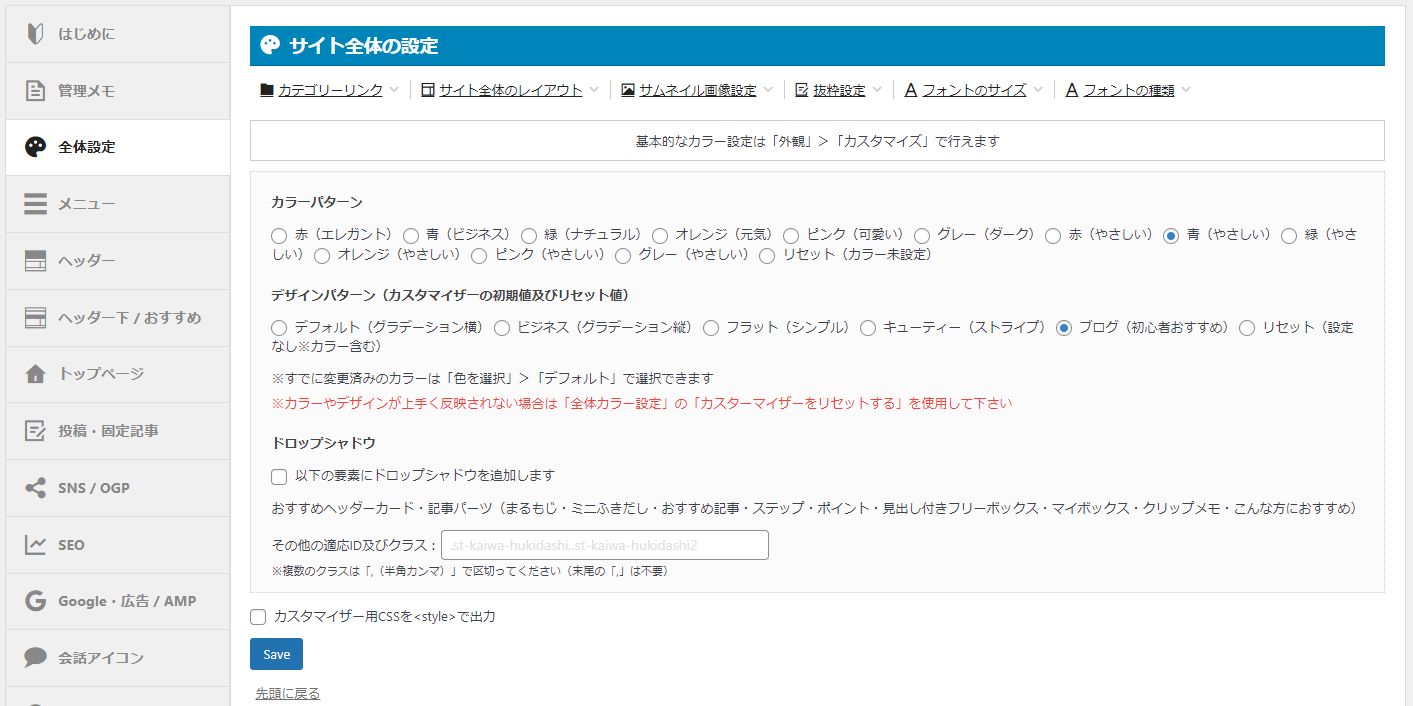Click the A icon next to フォントの種類
Screen dimensions: 1413x706
1072,90
